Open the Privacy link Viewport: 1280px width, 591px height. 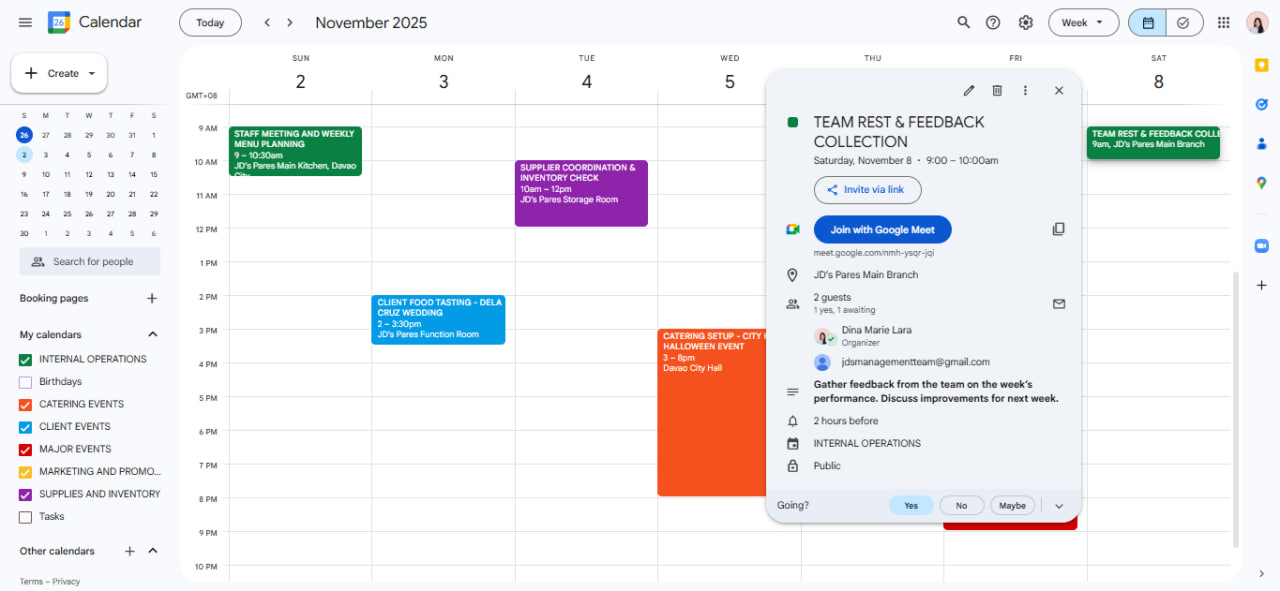click(66, 582)
